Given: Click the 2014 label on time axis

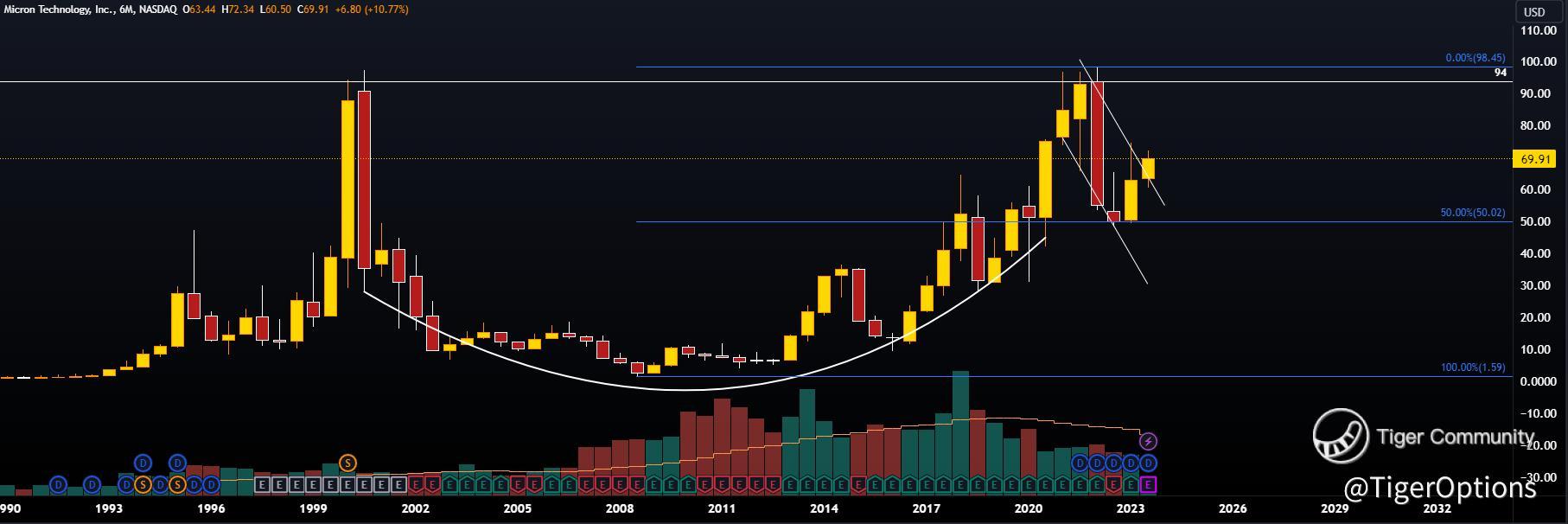Looking at the screenshot, I should pos(824,508).
